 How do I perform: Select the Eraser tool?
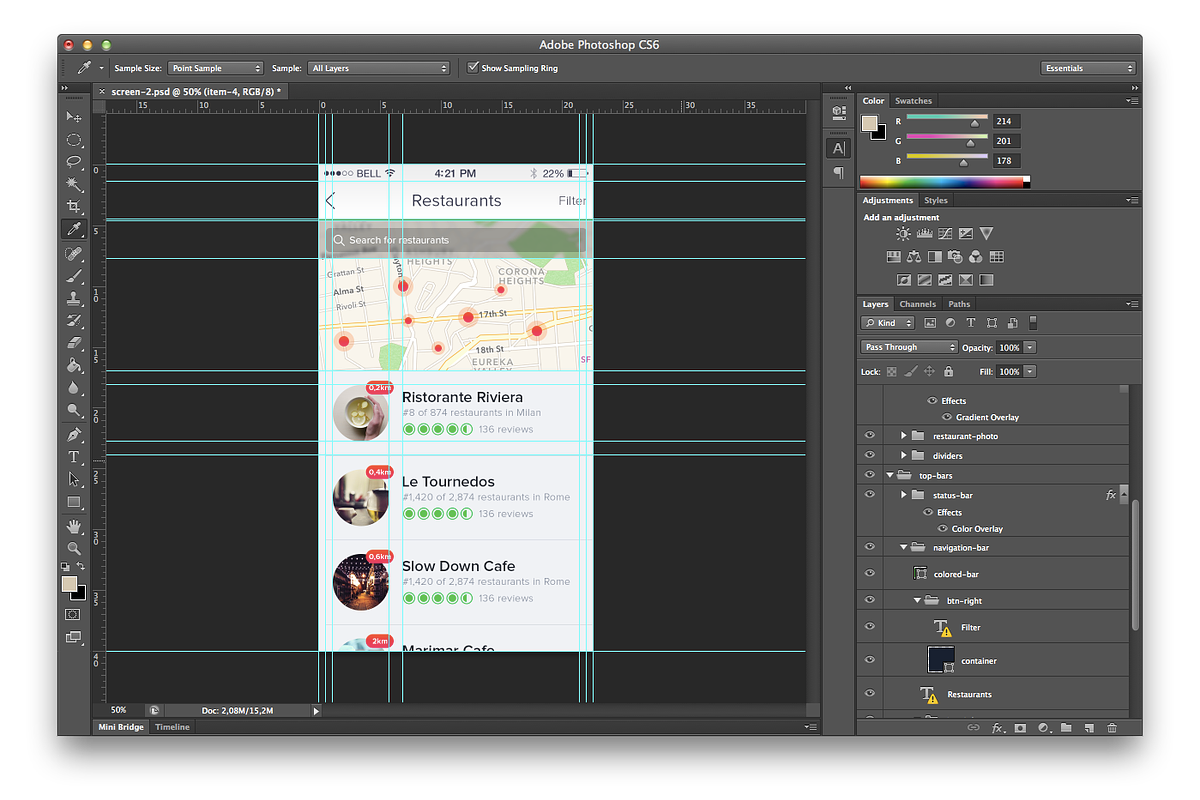[73, 343]
